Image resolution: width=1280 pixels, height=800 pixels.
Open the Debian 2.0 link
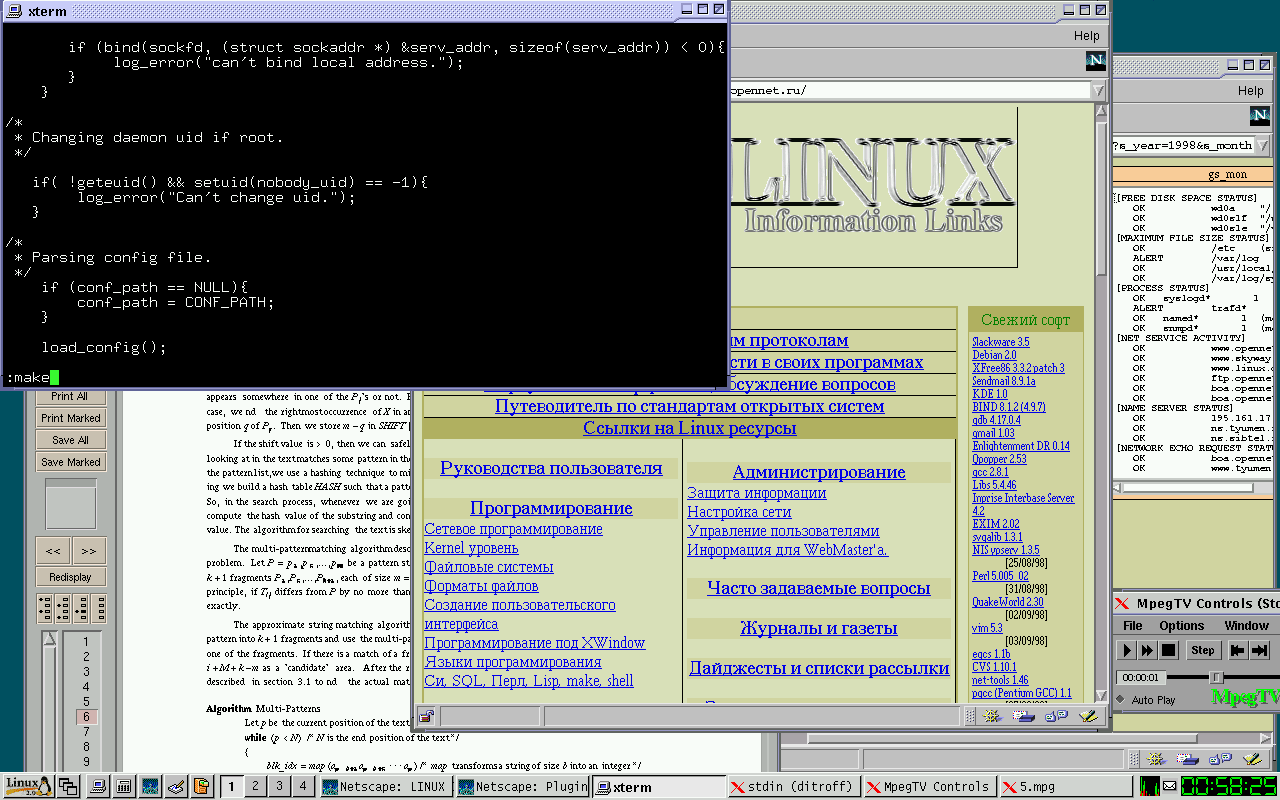coord(994,355)
